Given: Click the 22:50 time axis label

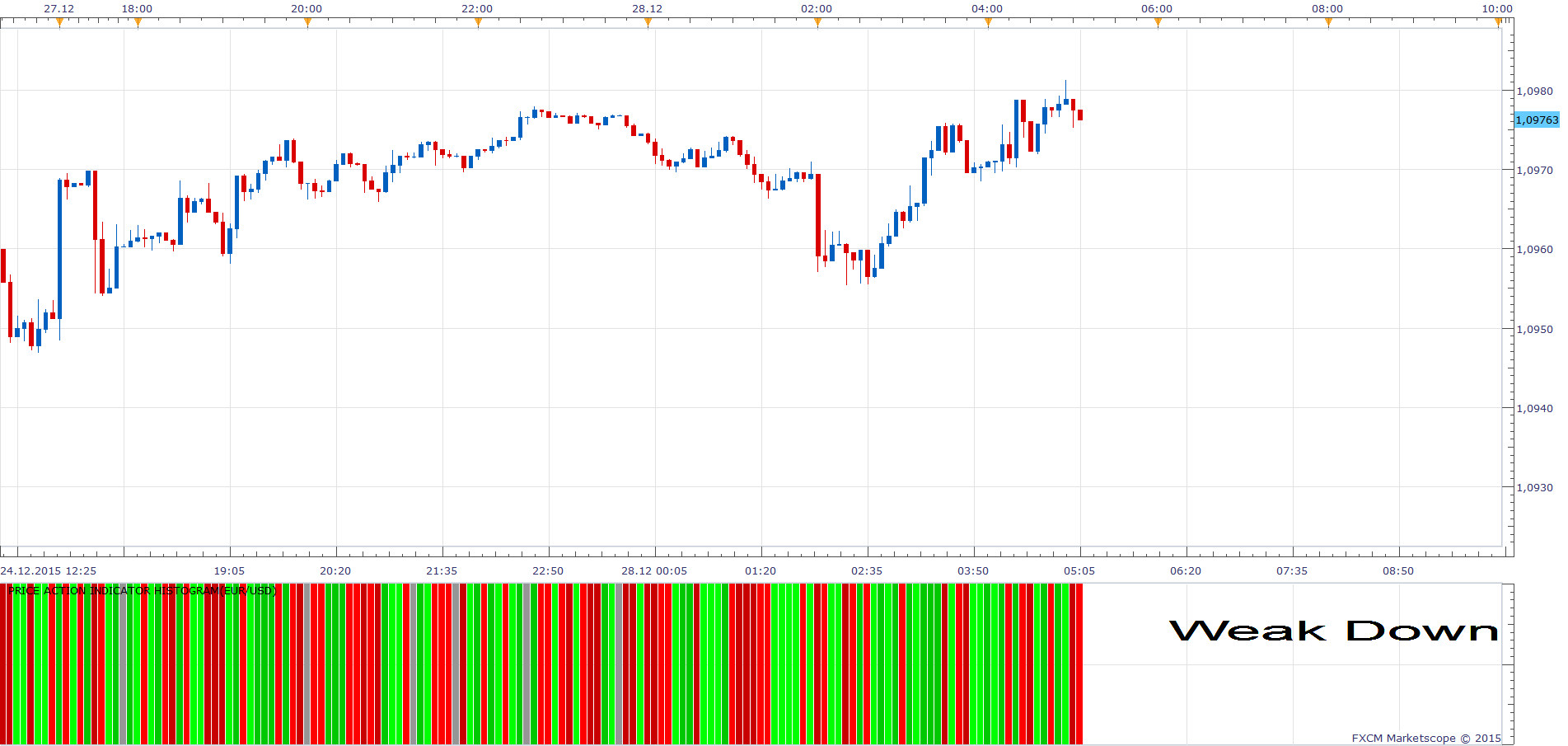Looking at the screenshot, I should pyautogui.click(x=548, y=570).
